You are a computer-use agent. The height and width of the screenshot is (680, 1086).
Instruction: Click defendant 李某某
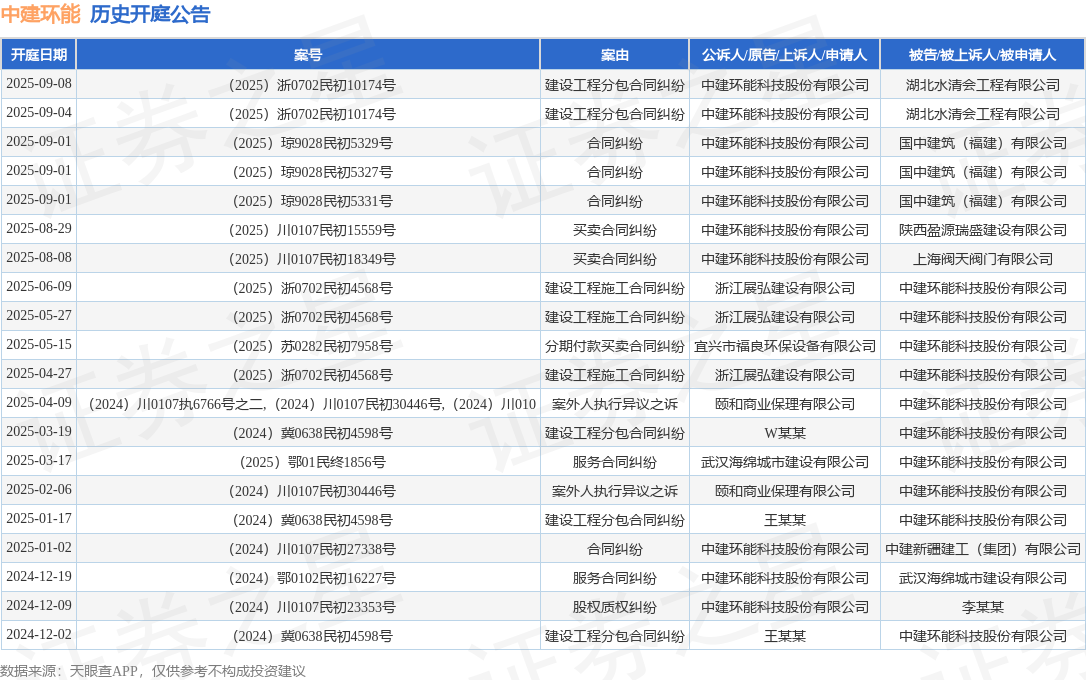[x=983, y=608]
